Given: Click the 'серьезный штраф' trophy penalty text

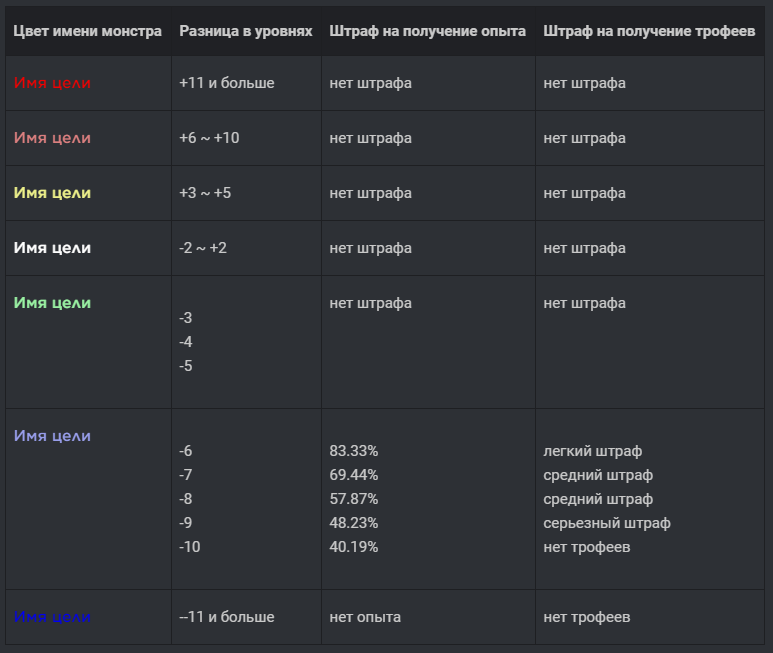Looking at the screenshot, I should coord(607,523).
